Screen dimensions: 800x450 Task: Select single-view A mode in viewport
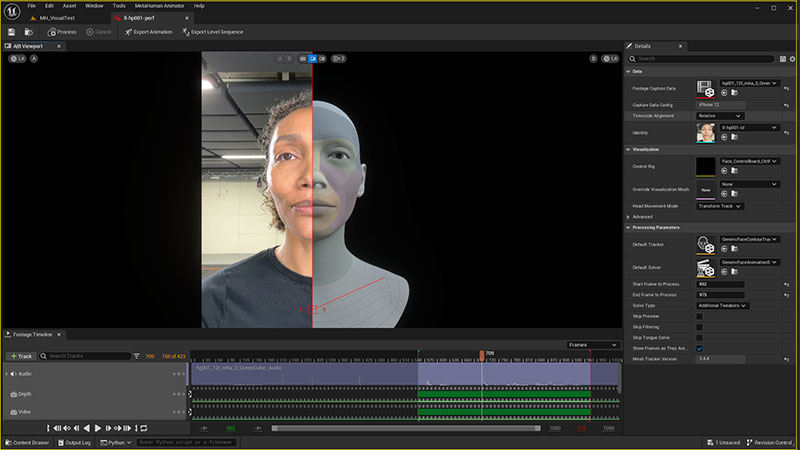click(303, 59)
